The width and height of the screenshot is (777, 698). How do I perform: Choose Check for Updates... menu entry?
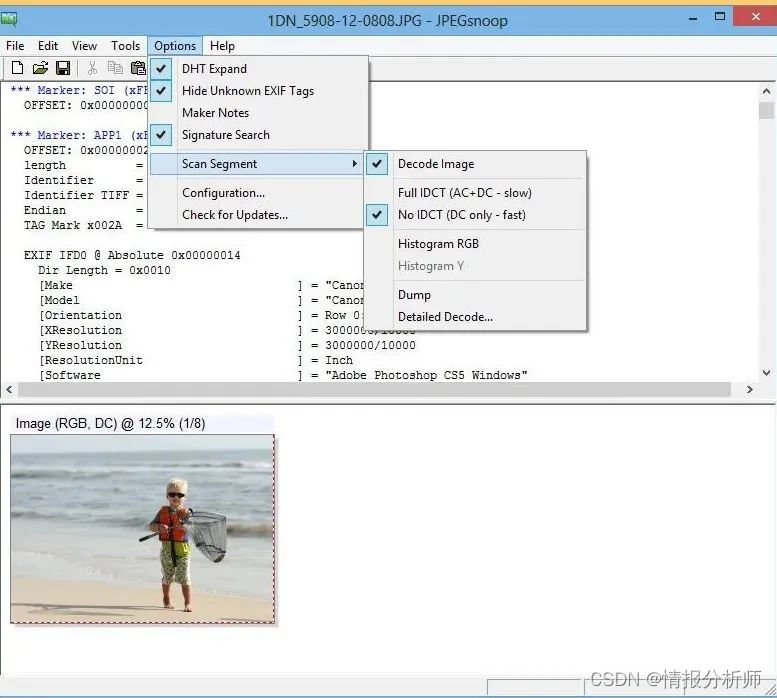point(258,215)
